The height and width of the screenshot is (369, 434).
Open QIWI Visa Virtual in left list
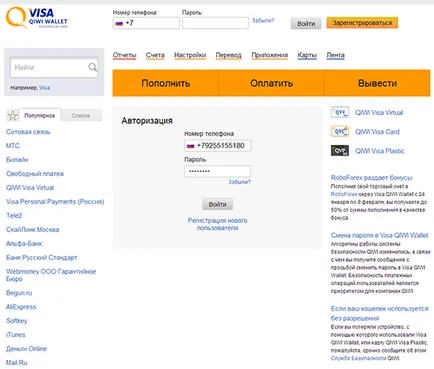[30, 188]
